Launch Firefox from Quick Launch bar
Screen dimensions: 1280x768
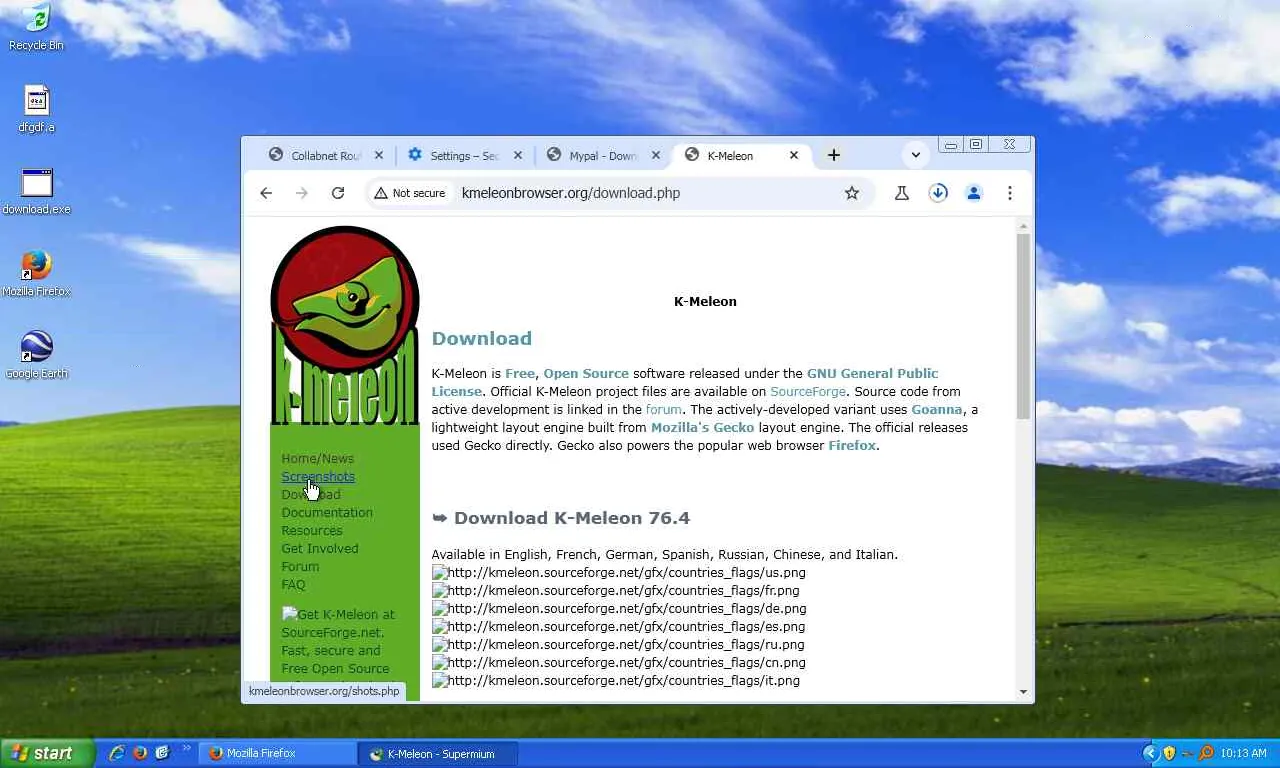140,753
